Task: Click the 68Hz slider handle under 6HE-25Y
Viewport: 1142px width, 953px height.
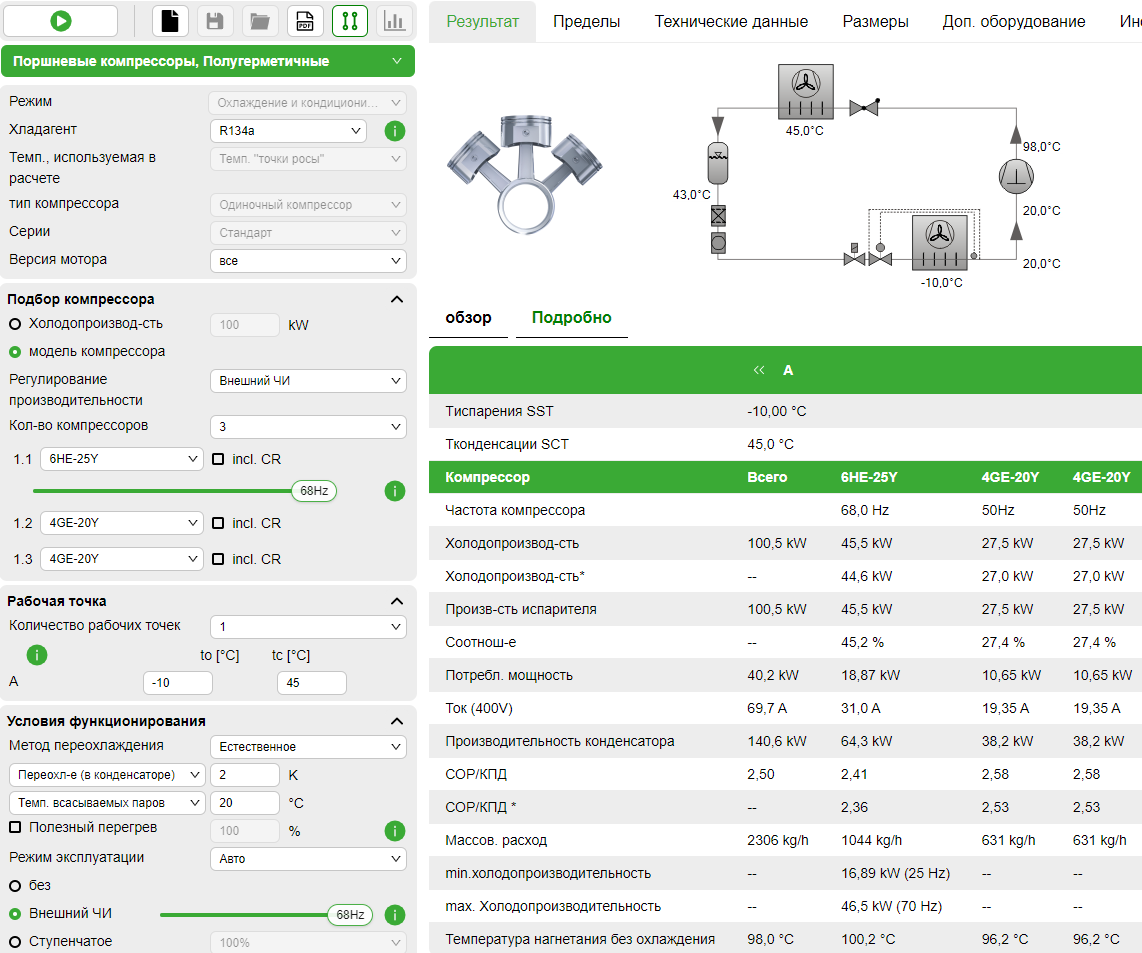Action: click(313, 491)
